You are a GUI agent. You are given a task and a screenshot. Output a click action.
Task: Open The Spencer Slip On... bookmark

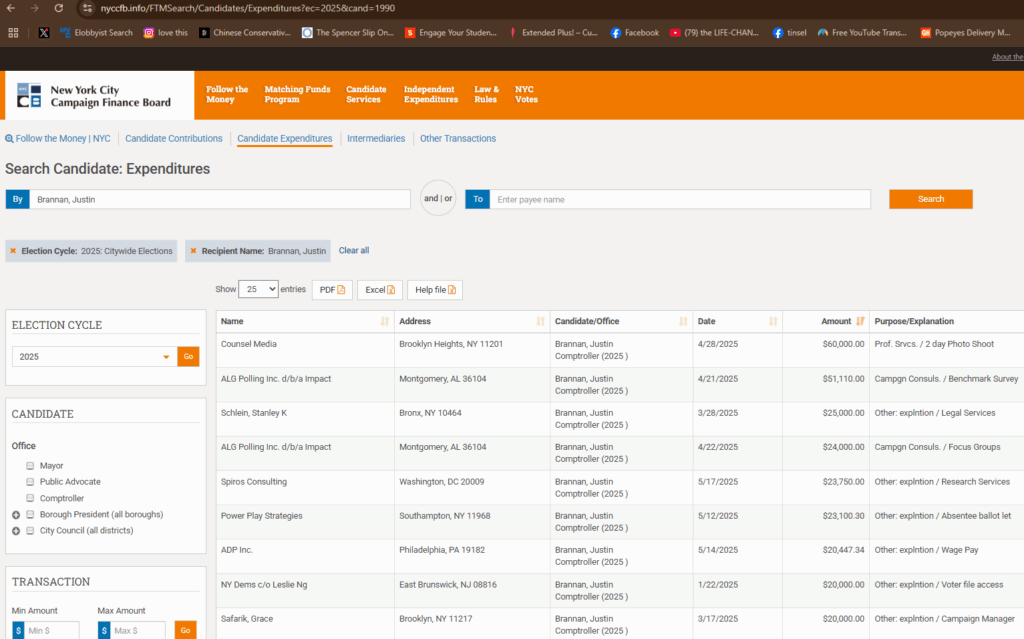[x=348, y=33]
